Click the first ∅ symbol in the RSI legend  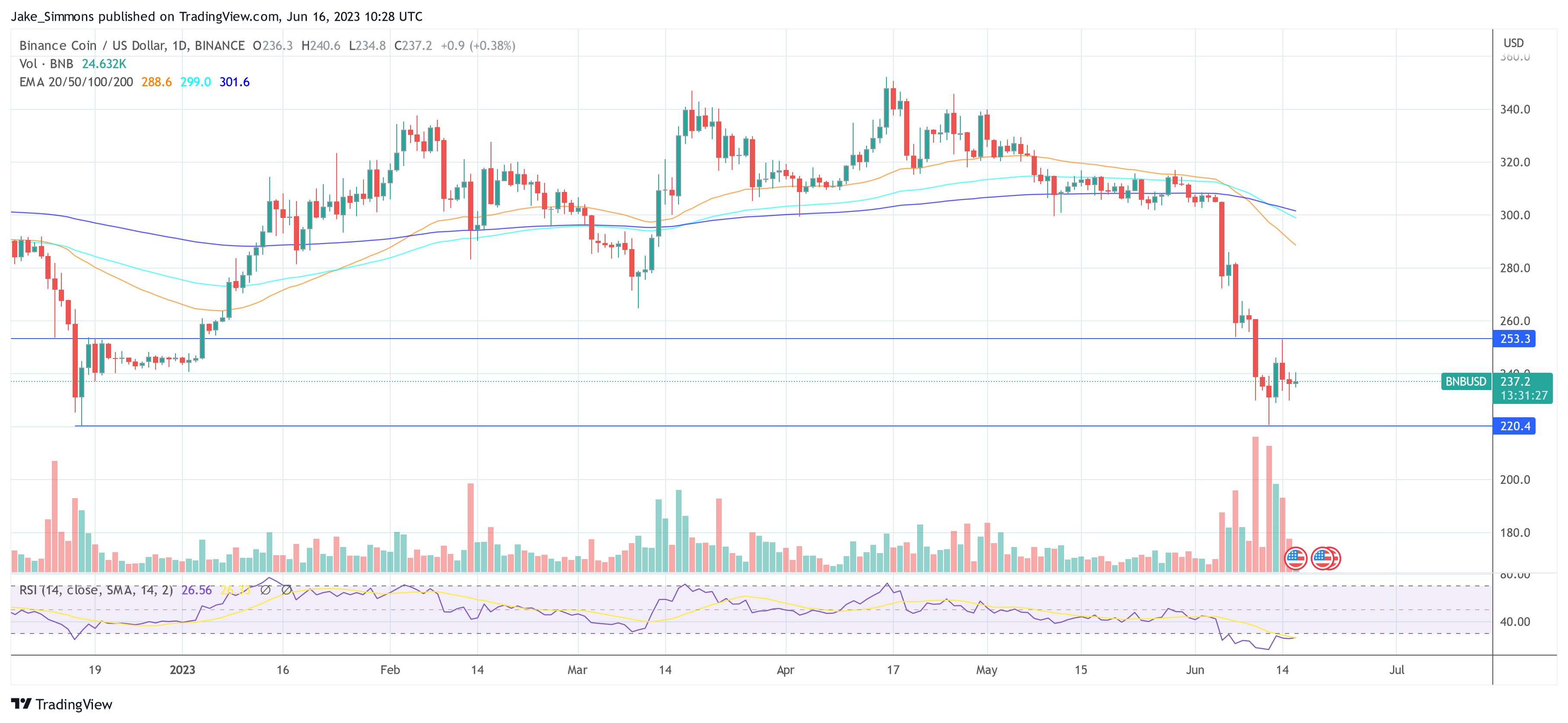pyautogui.click(x=265, y=590)
